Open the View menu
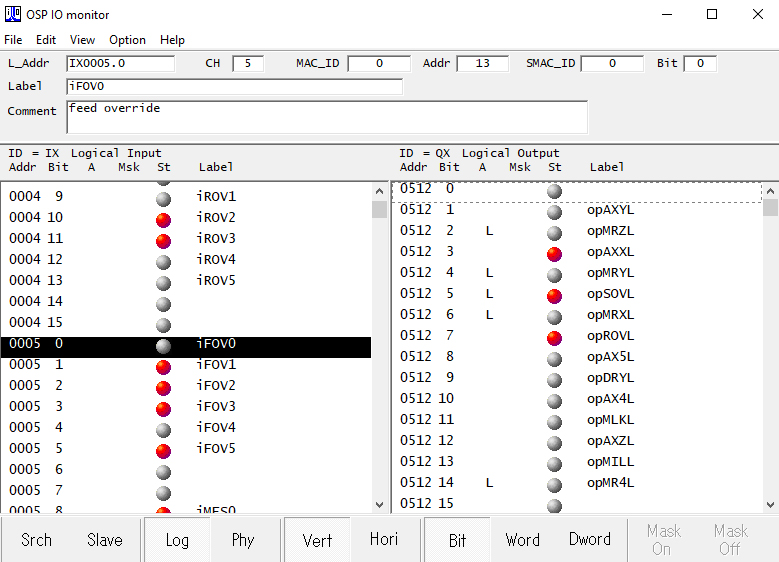 [x=83, y=40]
